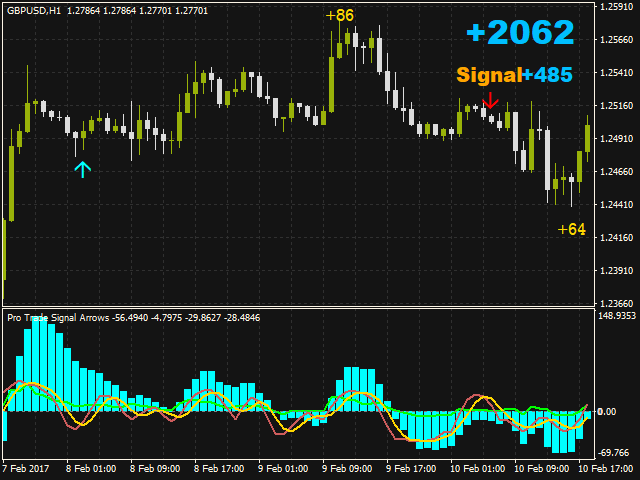
Task: Click the 148.9353 indicator scale maximum
Action: coord(617,316)
